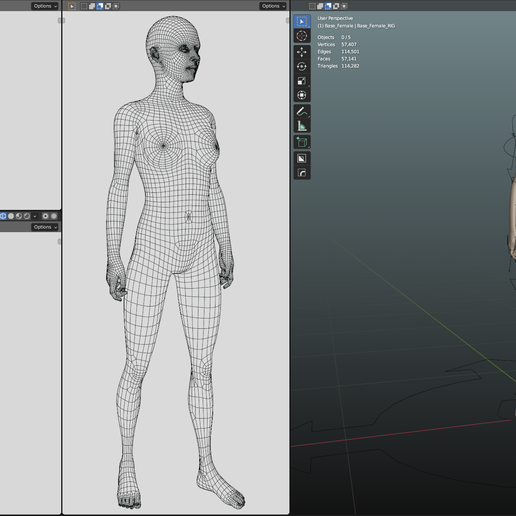Image resolution: width=516 pixels, height=516 pixels.
Task: Open the Options dropdown in the lower-left viewport
Action: (45, 227)
